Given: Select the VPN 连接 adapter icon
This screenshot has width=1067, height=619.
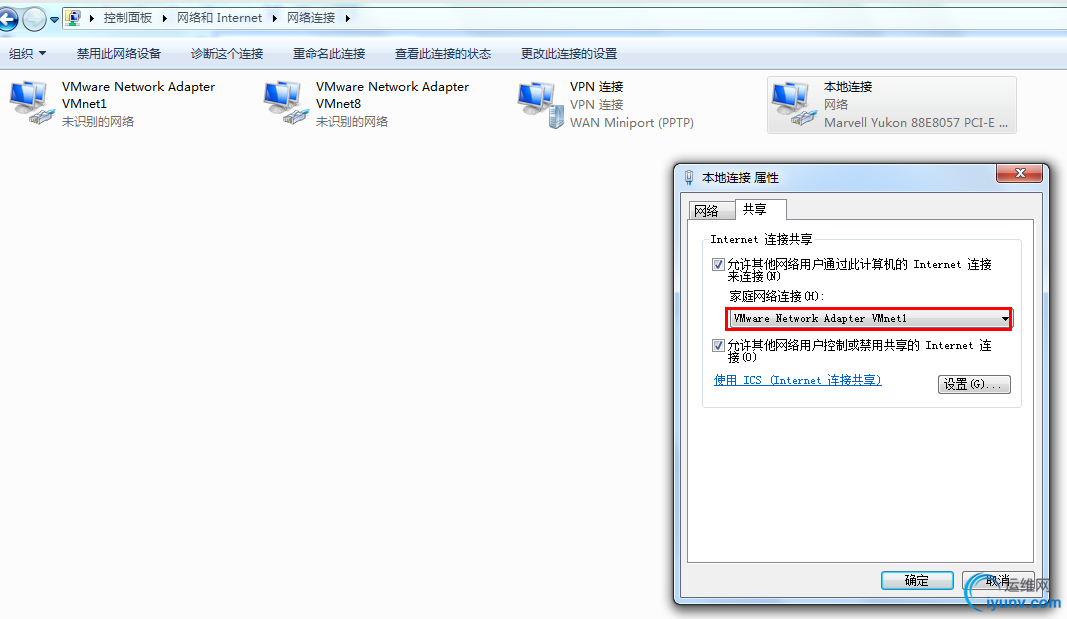Looking at the screenshot, I should click(540, 104).
